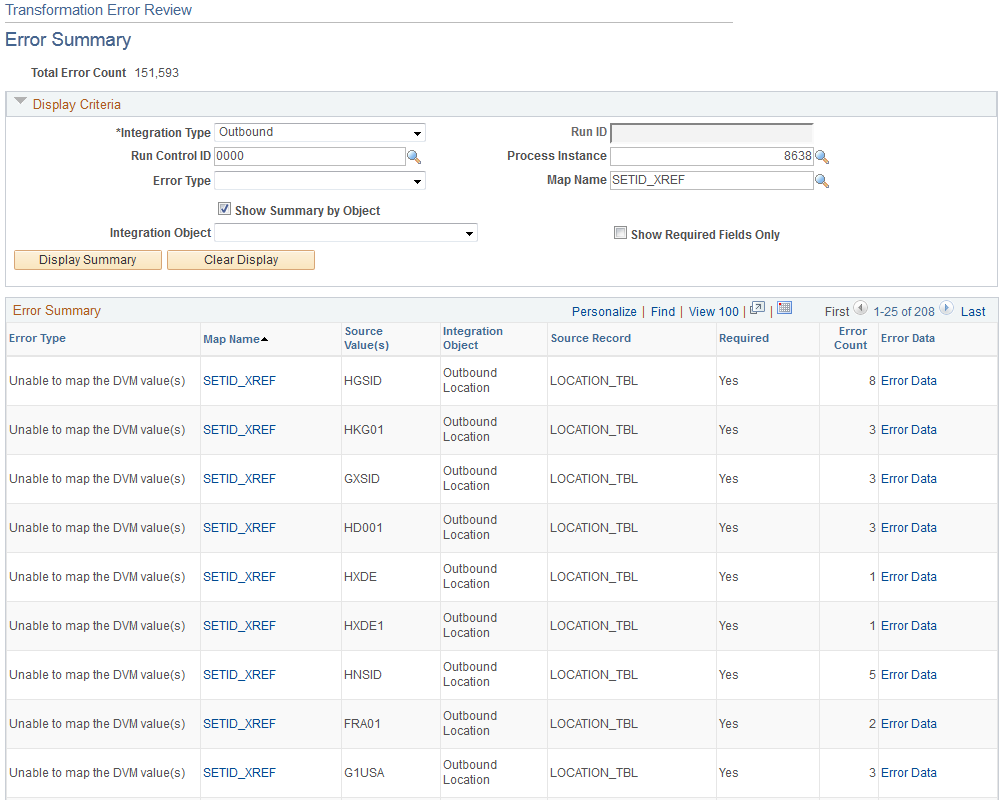Focus the Map Name input field
Viewport: 1001px width, 800px height.
click(x=712, y=181)
